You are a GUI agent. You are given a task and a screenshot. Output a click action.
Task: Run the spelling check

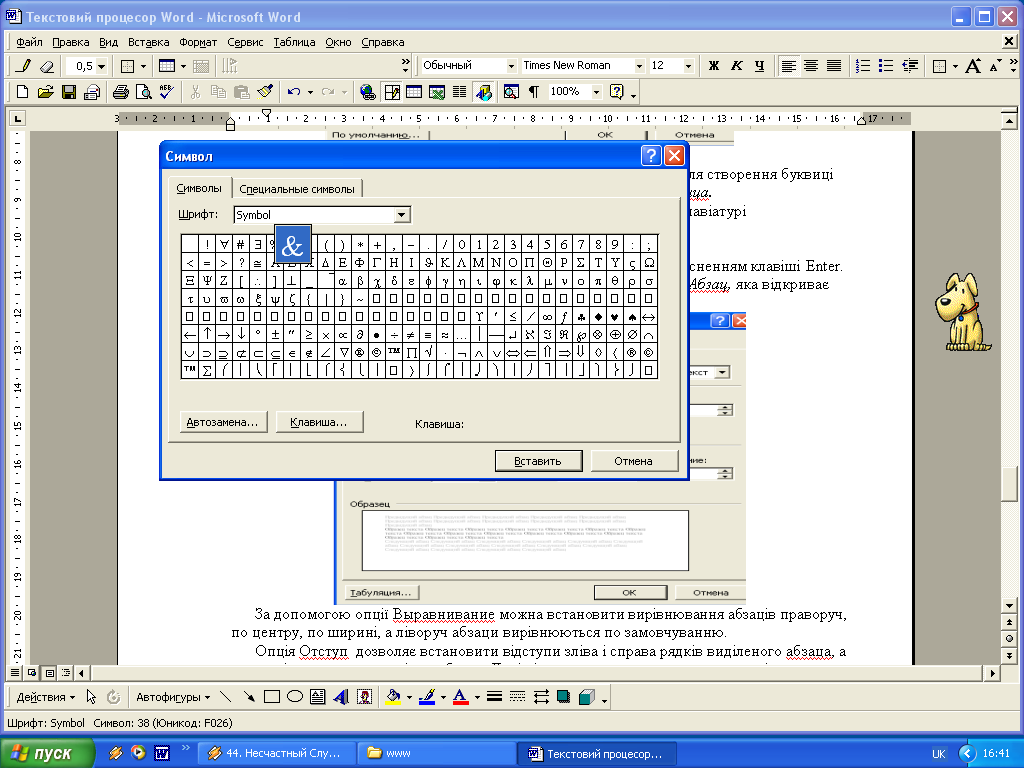click(167, 92)
